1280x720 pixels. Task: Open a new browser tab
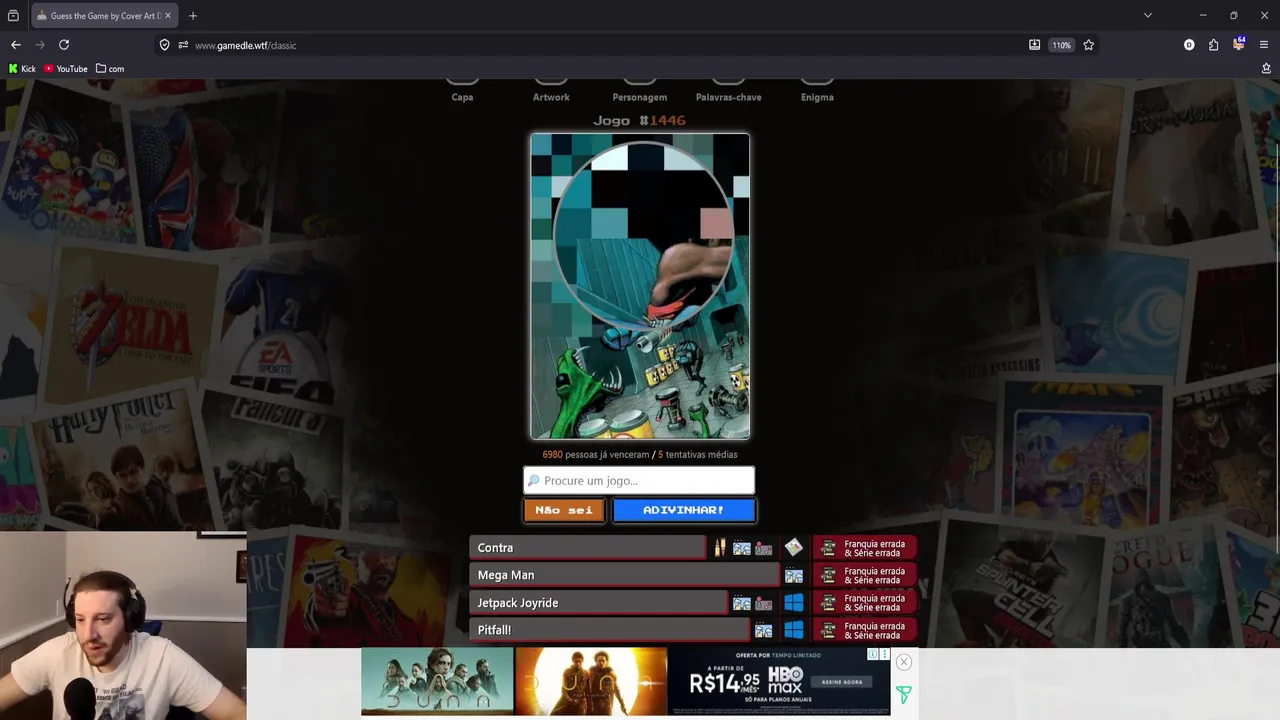(193, 16)
